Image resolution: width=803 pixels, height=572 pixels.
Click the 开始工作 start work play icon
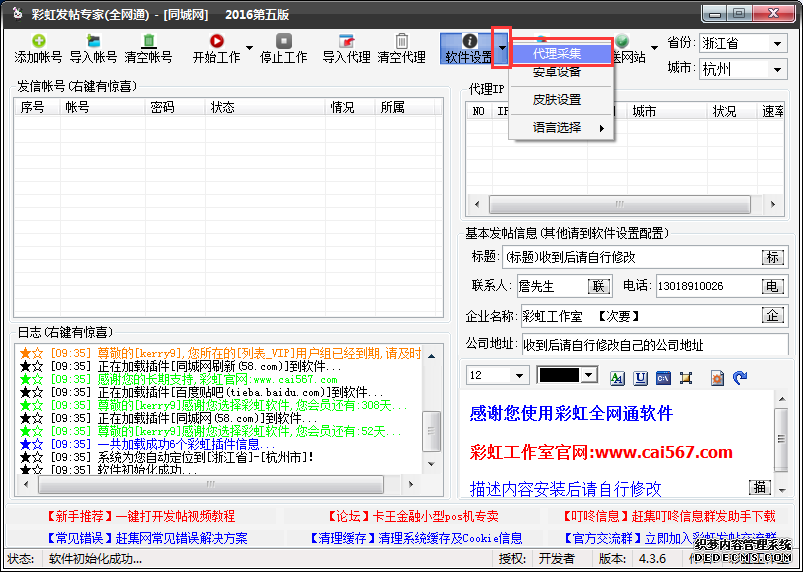[x=217, y=41]
